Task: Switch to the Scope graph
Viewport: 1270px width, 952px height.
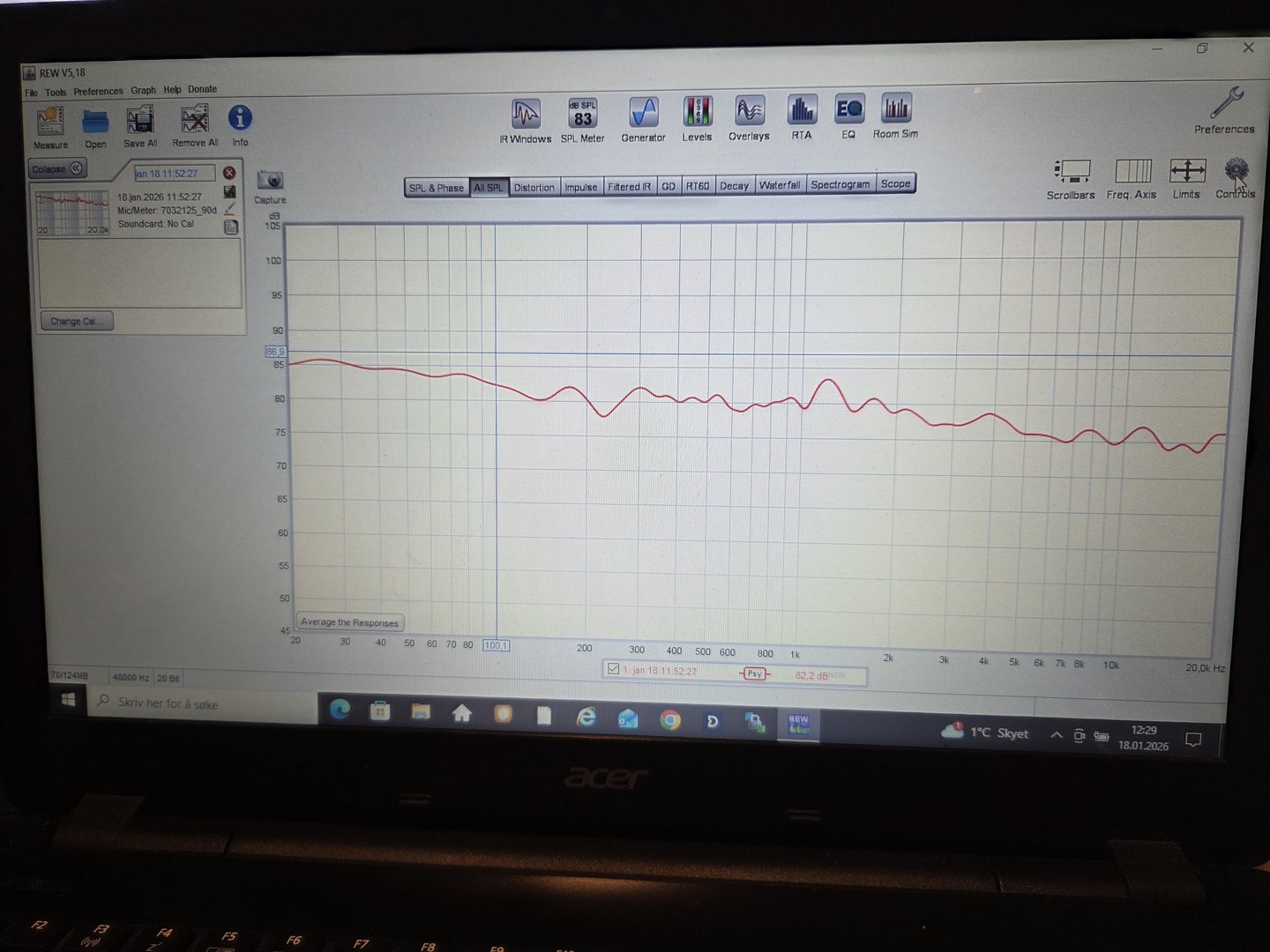Action: [895, 183]
